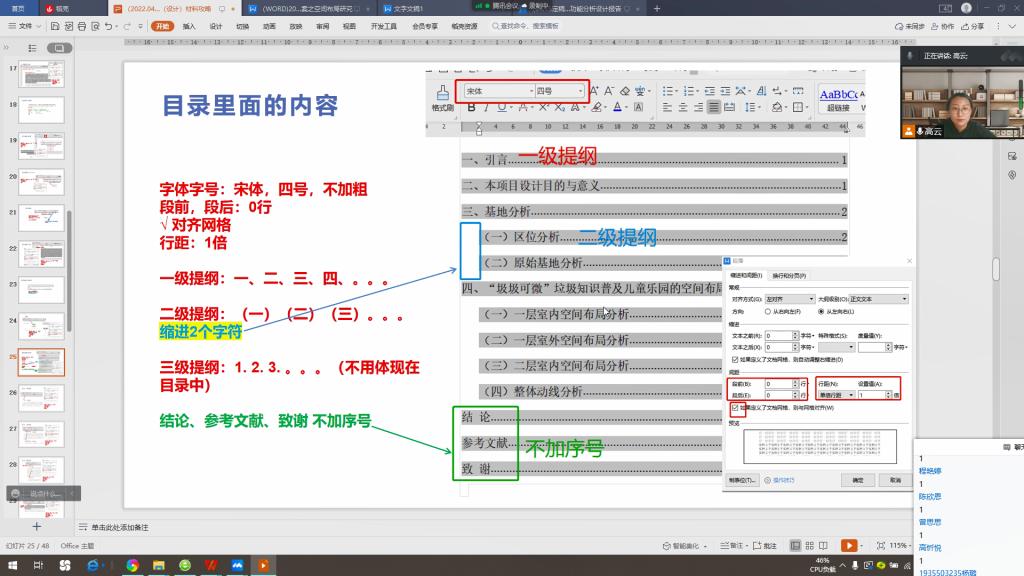Screen dimensions: 1024x576
Task: Select the 插入 Insert ribbon tab
Action: point(189,26)
